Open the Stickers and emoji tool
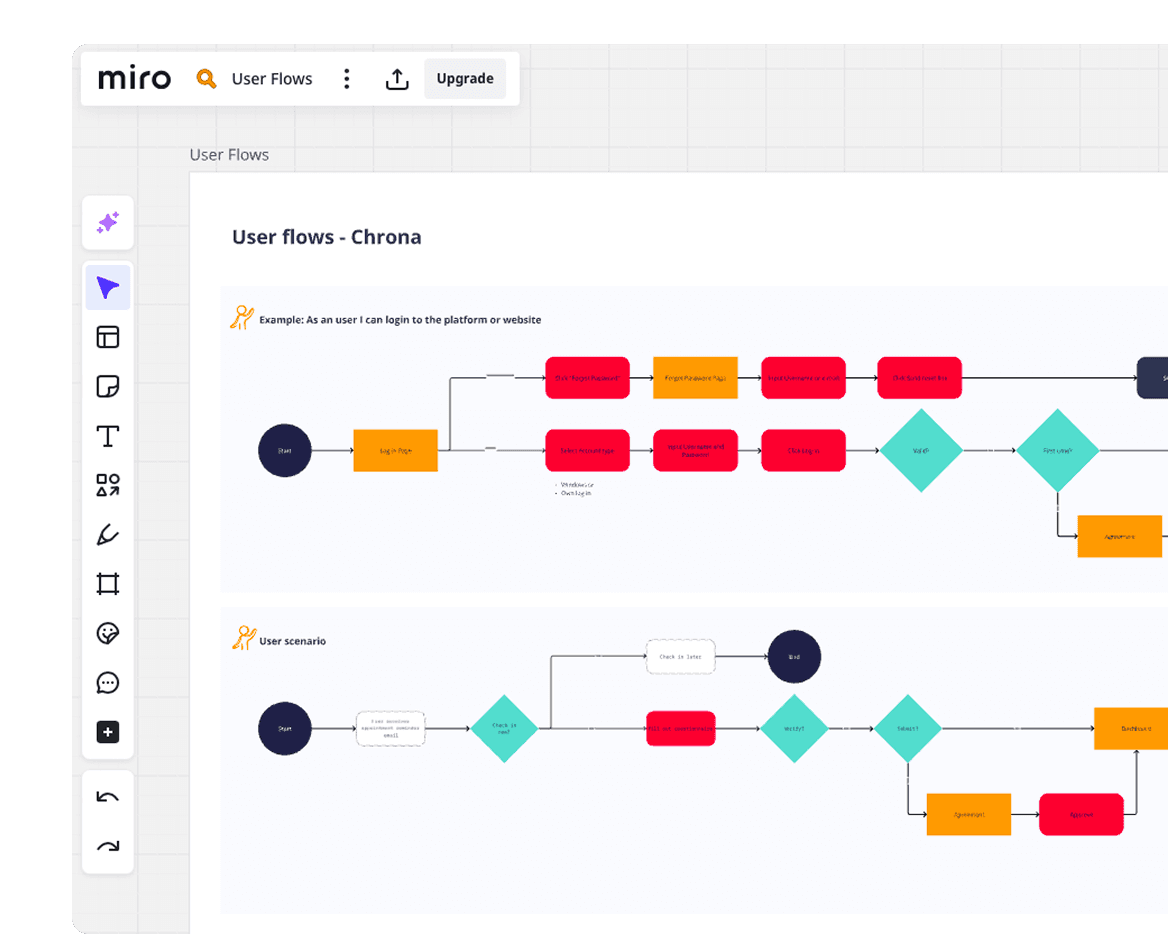Image resolution: width=1168 pixels, height=934 pixels. click(108, 633)
